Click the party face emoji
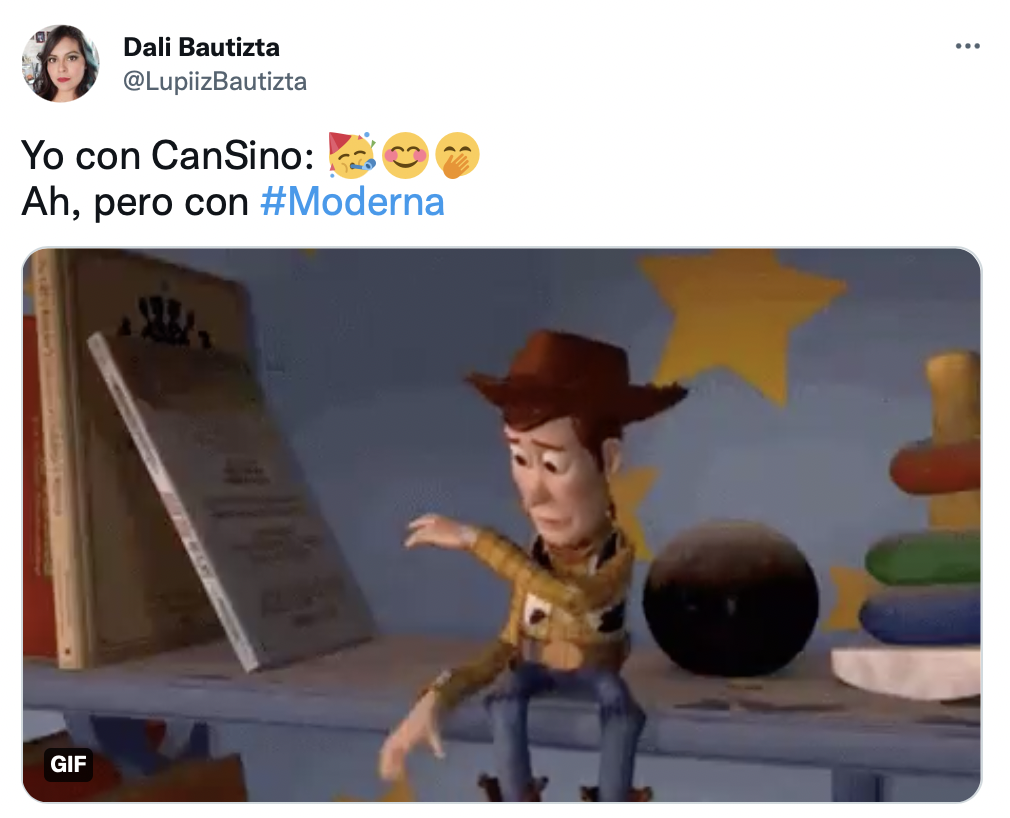This screenshot has height=818, width=1010. point(352,155)
